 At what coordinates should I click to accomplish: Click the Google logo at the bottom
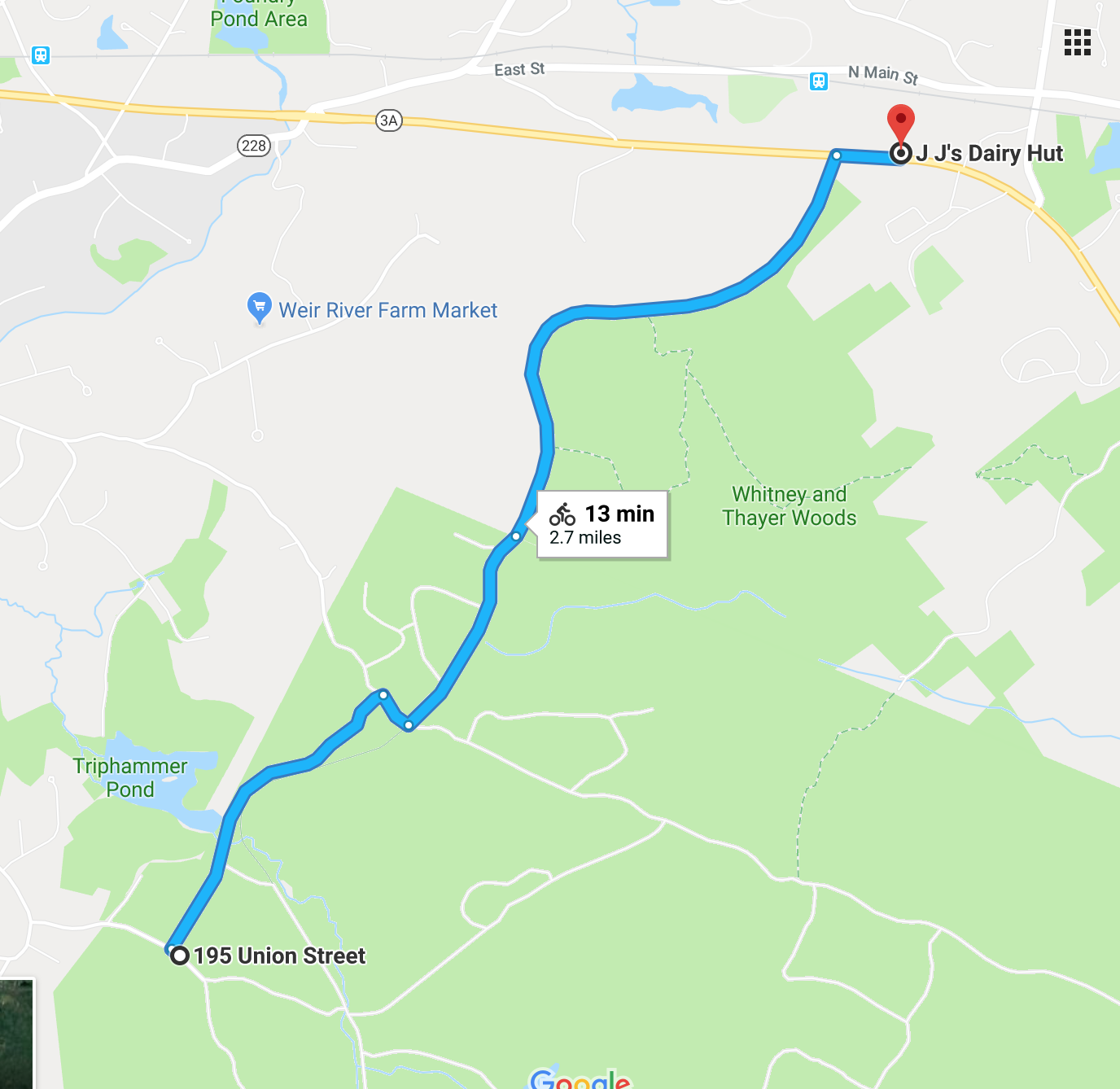pos(580,1078)
